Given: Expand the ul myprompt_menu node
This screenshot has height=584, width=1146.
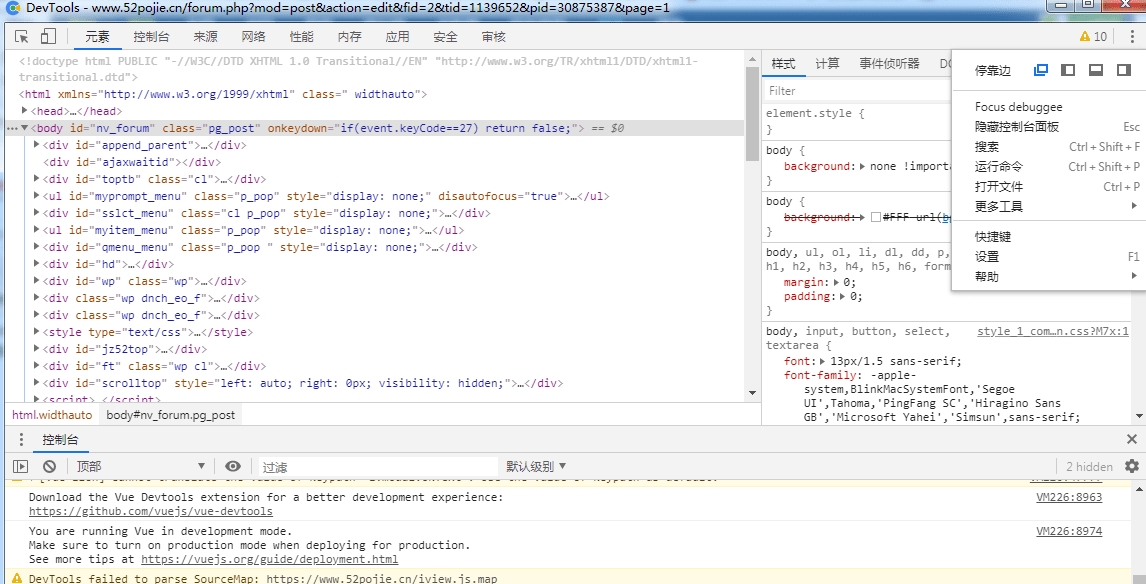Looking at the screenshot, I should (x=37, y=196).
